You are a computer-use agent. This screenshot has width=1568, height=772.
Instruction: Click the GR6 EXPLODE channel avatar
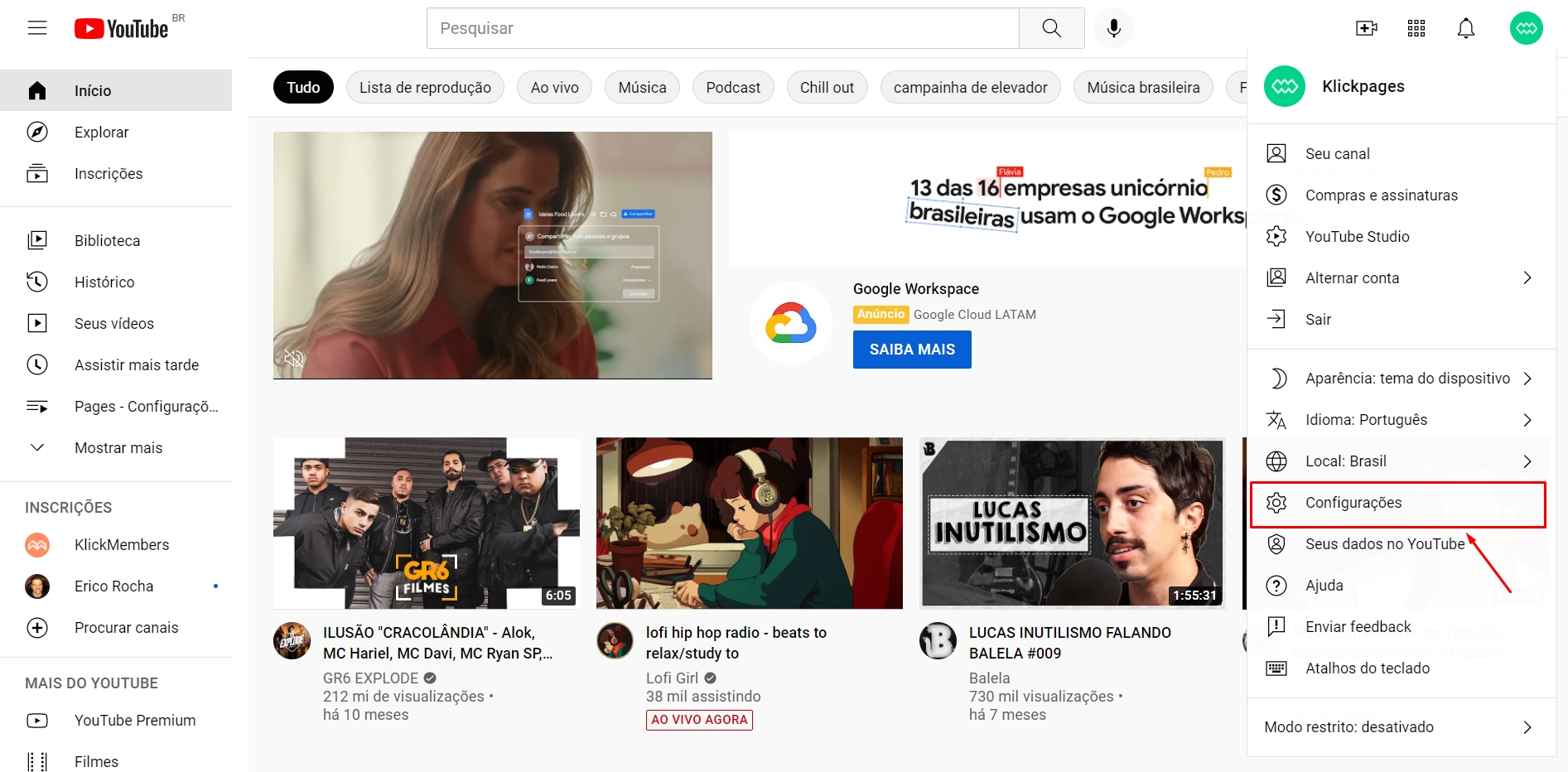[292, 640]
